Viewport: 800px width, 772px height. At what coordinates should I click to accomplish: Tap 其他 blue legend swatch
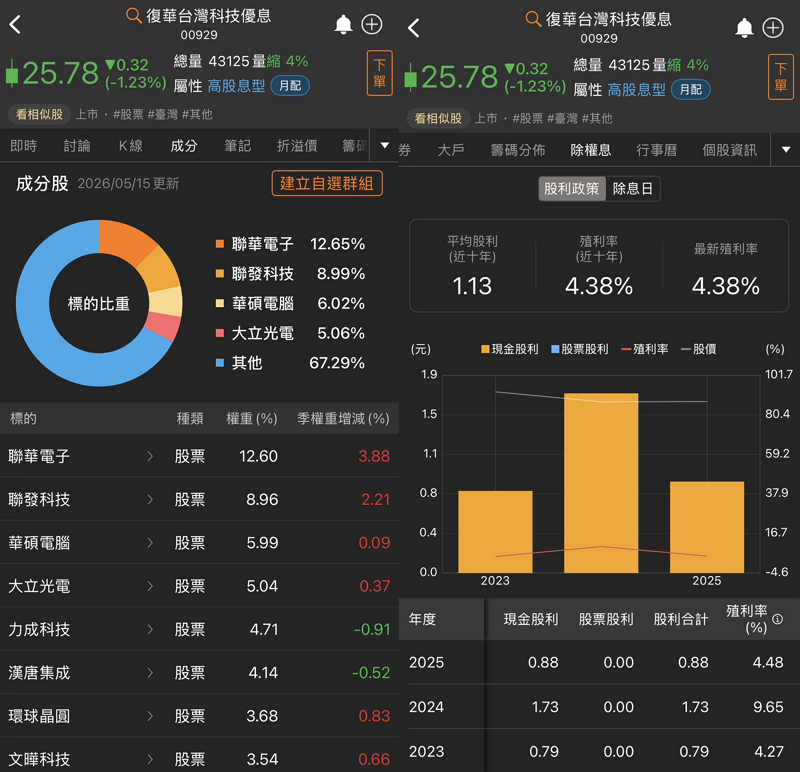220,363
